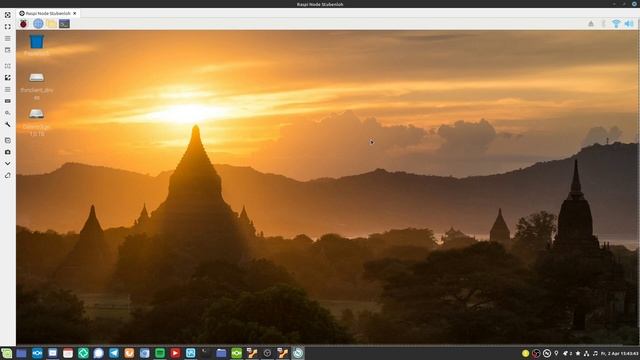The height and width of the screenshot is (360, 640).
Task: Select the drive icon above the wastebasket-adjacent drive
Action: coord(36,77)
